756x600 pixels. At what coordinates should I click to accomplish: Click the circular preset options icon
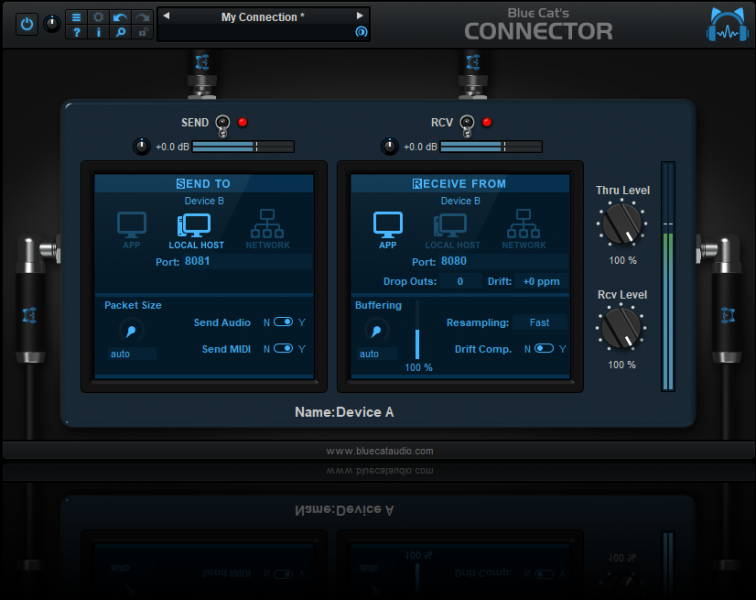coord(361,32)
